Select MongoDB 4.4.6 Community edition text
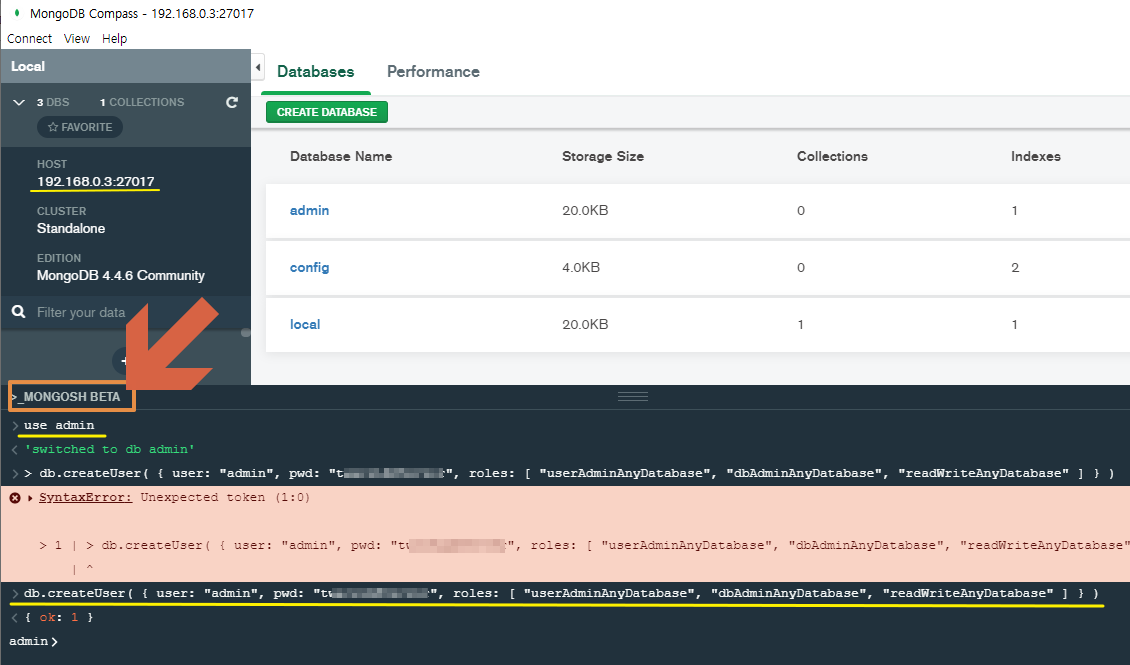 coord(120,275)
